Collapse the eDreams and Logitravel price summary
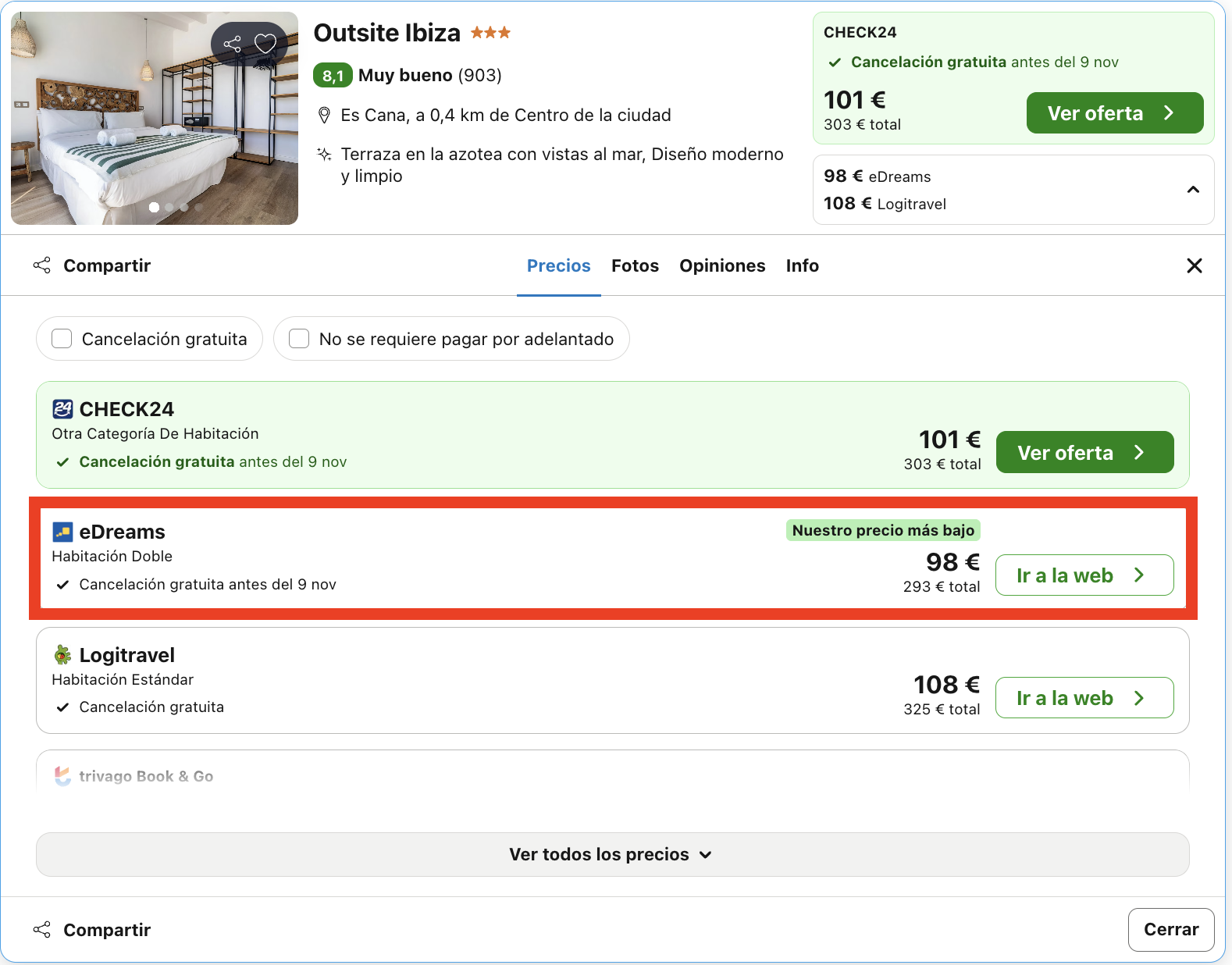This screenshot has width=1232, height=965. pyautogui.click(x=1193, y=190)
